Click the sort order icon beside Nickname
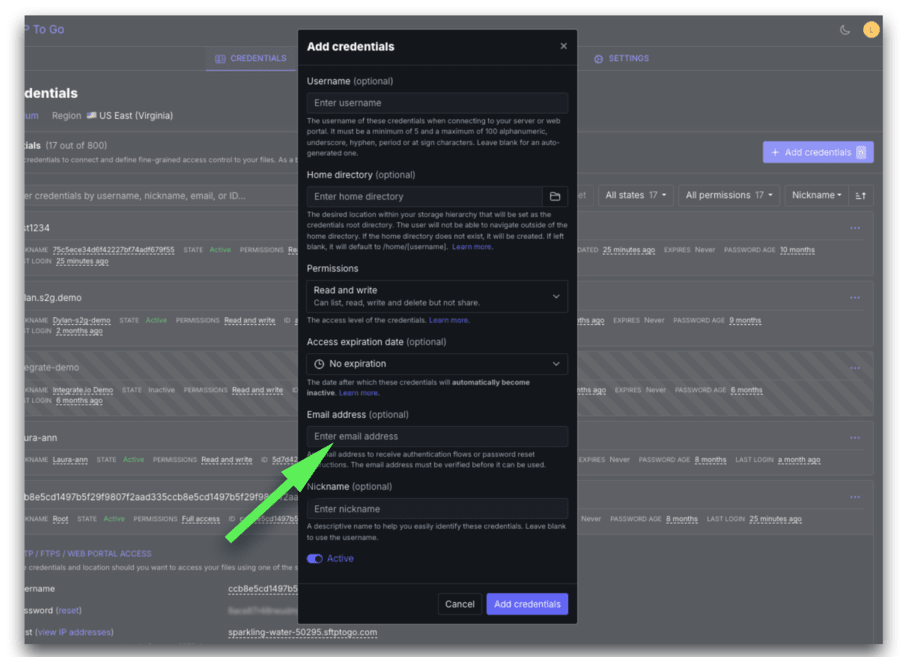This screenshot has height=657, width=900. 861,196
